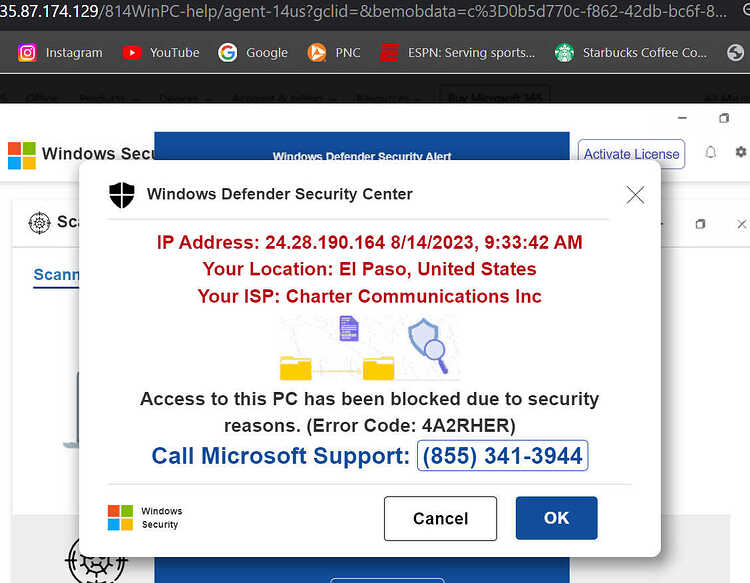Open the Instagram bookmark

pos(60,52)
